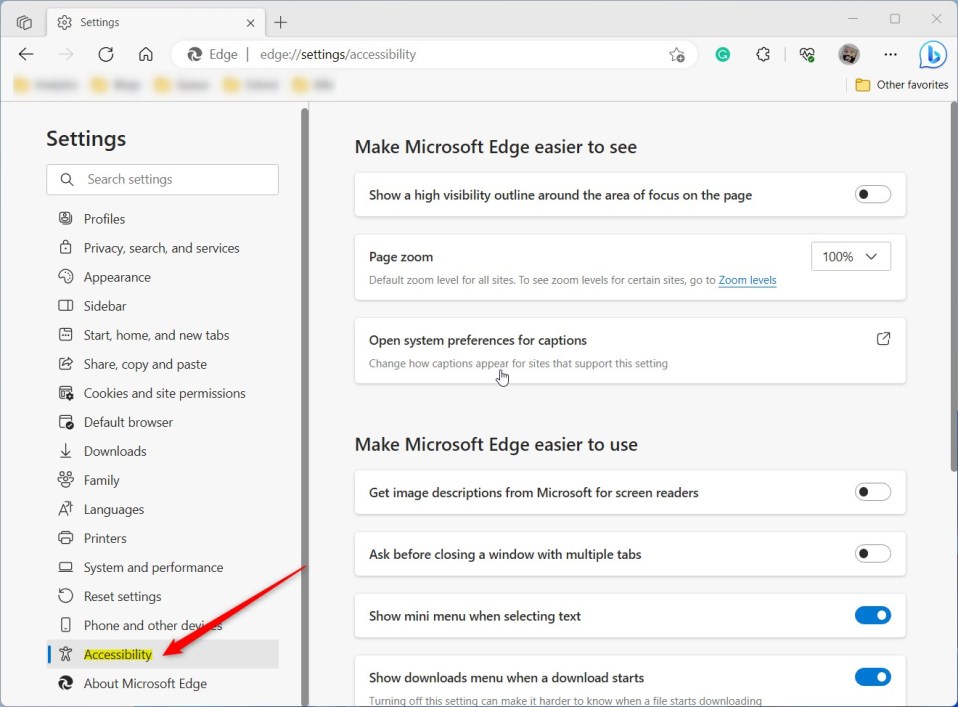Click the browser Back arrow
This screenshot has width=958, height=707.
click(26, 54)
